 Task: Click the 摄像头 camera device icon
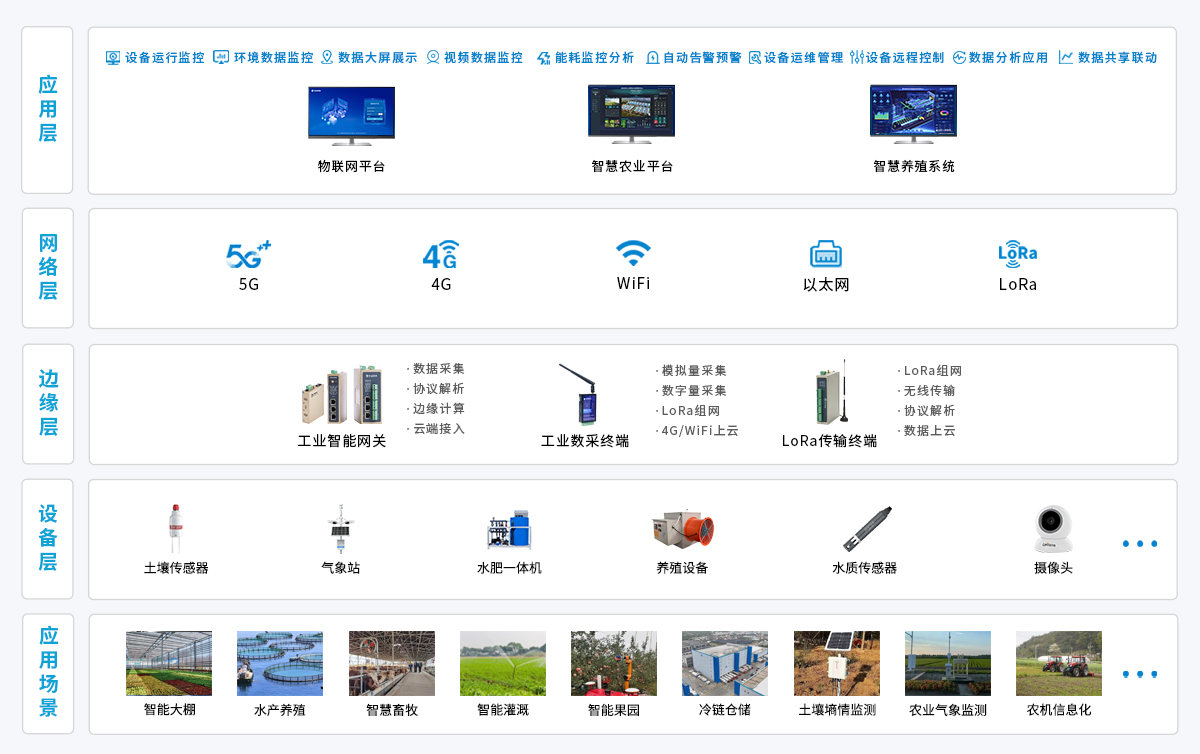(x=1053, y=529)
